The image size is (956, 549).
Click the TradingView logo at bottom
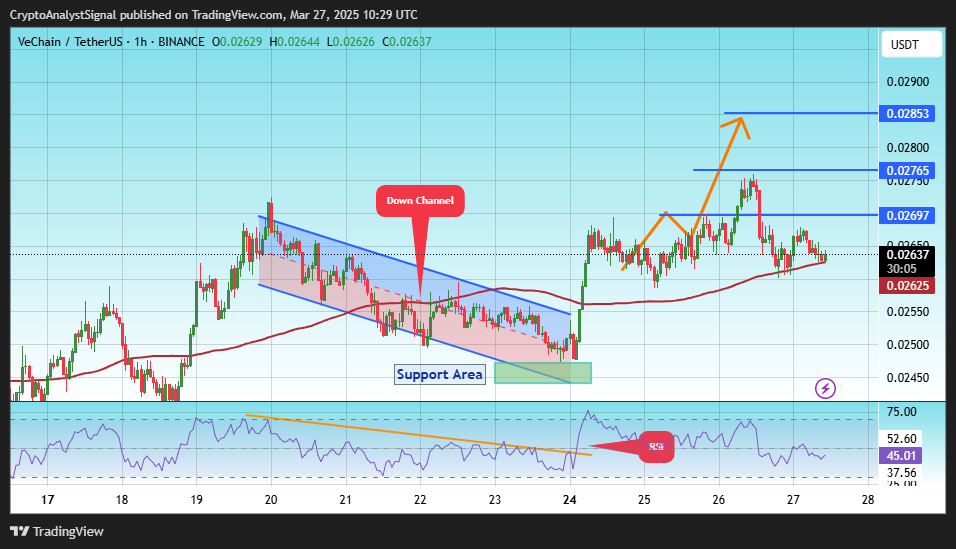coord(57,531)
